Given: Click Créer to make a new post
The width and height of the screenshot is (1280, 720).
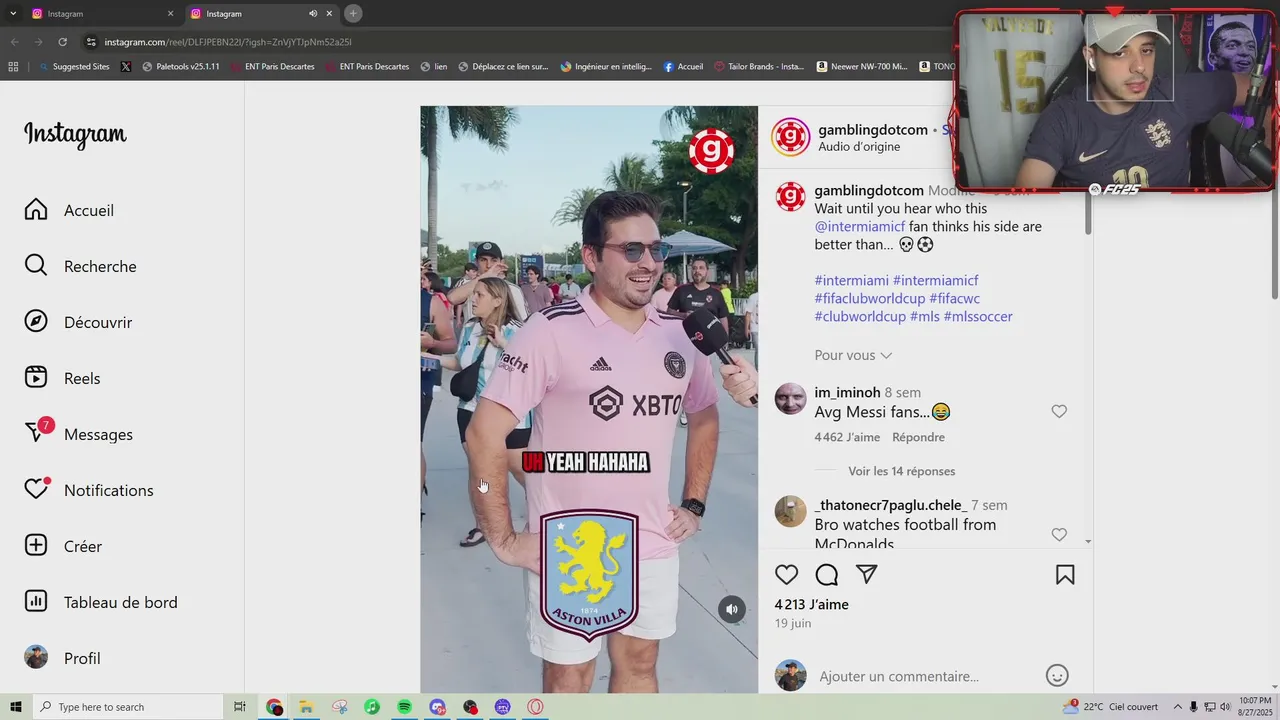Looking at the screenshot, I should 63,546.
